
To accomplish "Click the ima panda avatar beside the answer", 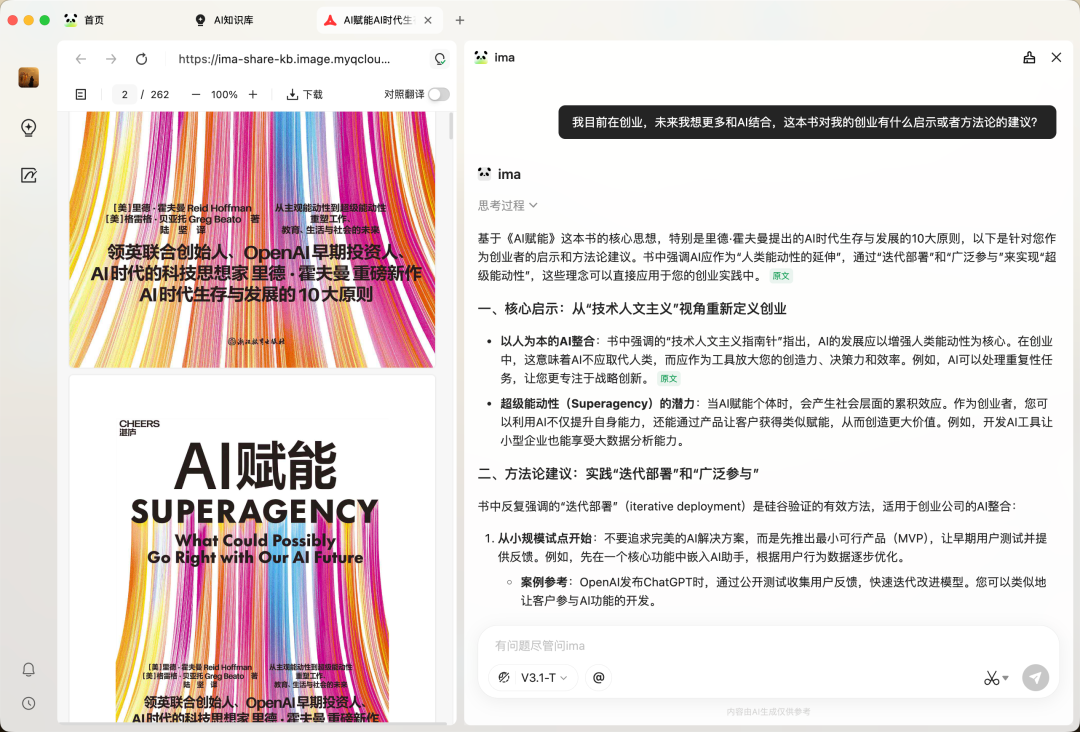I will click(x=484, y=174).
